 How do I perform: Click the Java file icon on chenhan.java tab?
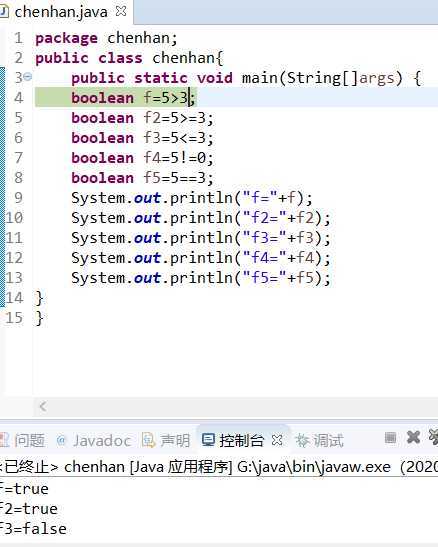(3, 12)
